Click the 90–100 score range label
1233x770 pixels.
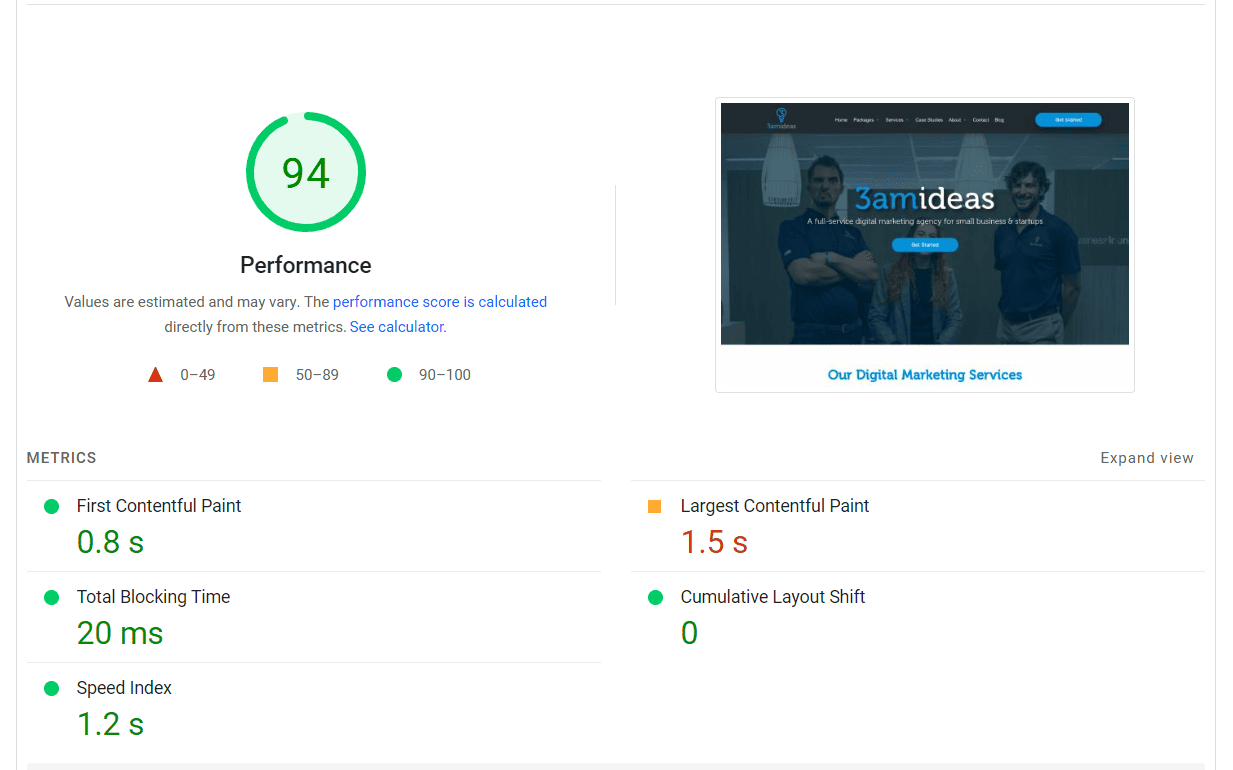[445, 375]
